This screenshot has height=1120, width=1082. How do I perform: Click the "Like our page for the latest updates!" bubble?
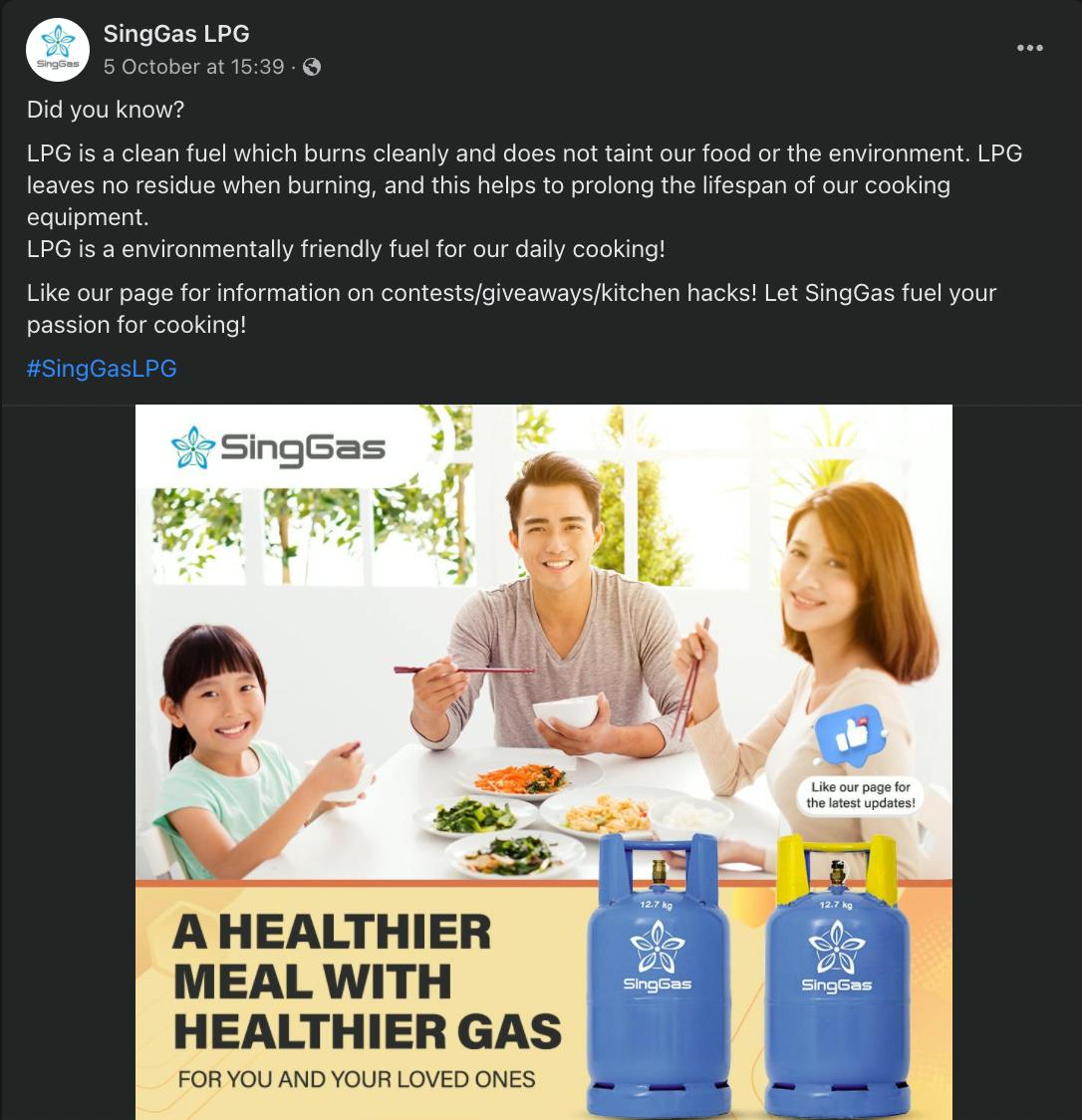860,794
